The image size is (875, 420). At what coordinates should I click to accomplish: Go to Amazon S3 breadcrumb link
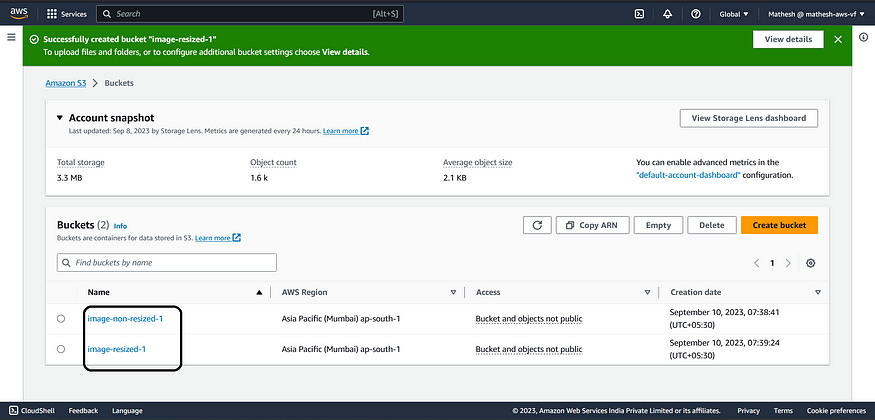[66, 83]
